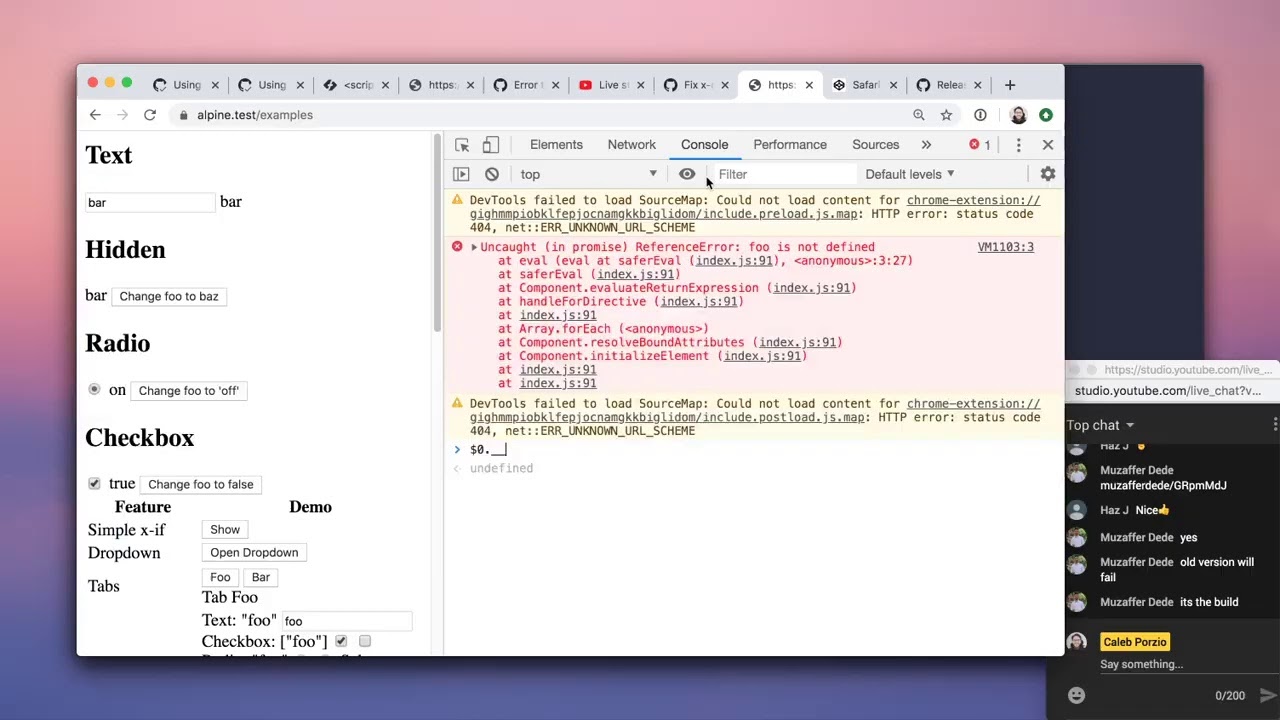Screen dimensions: 1280x720
Task: Select the 'Foo' tab button
Action: (220, 577)
